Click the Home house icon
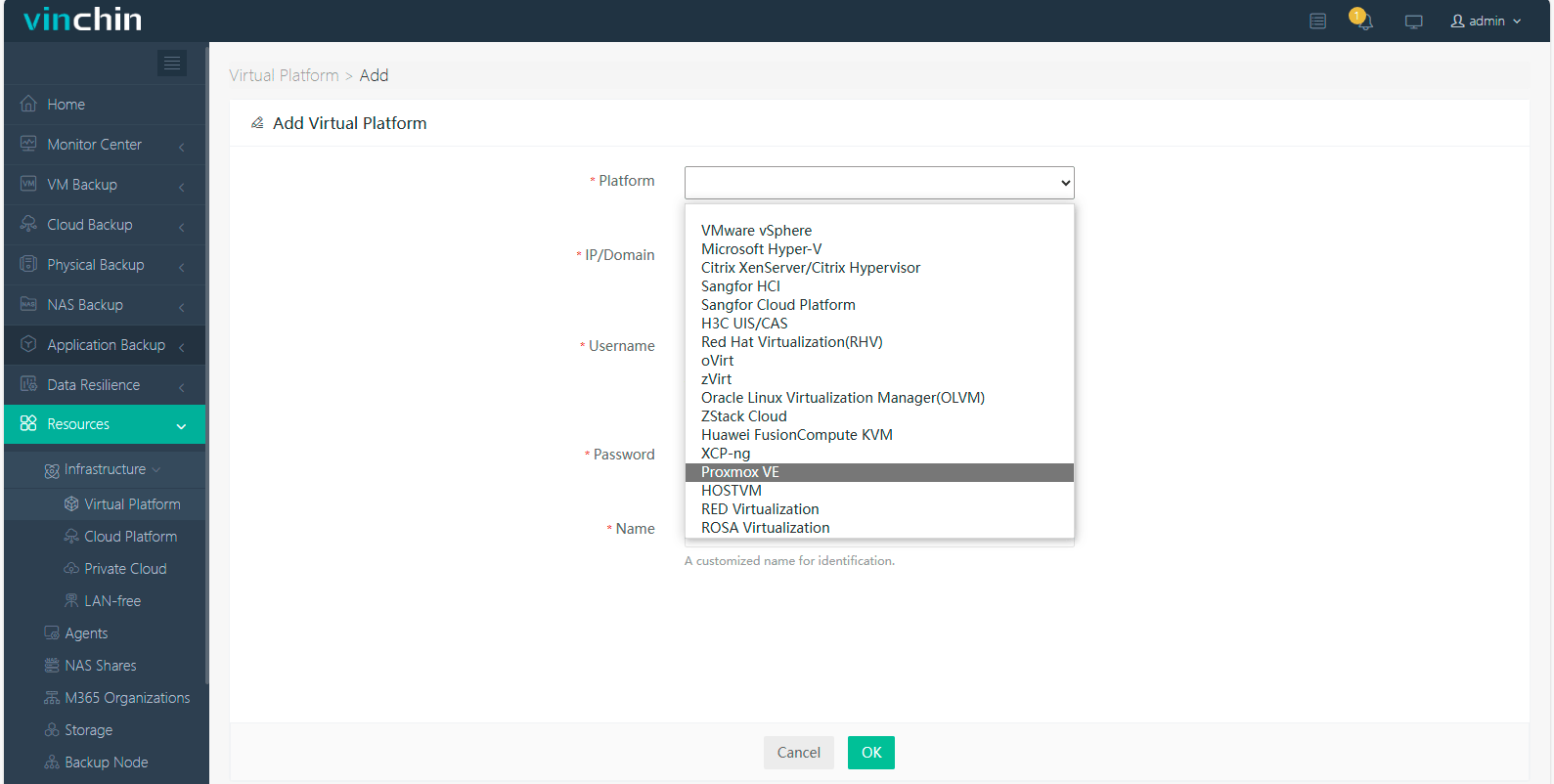Image resolution: width=1554 pixels, height=784 pixels. coord(28,104)
